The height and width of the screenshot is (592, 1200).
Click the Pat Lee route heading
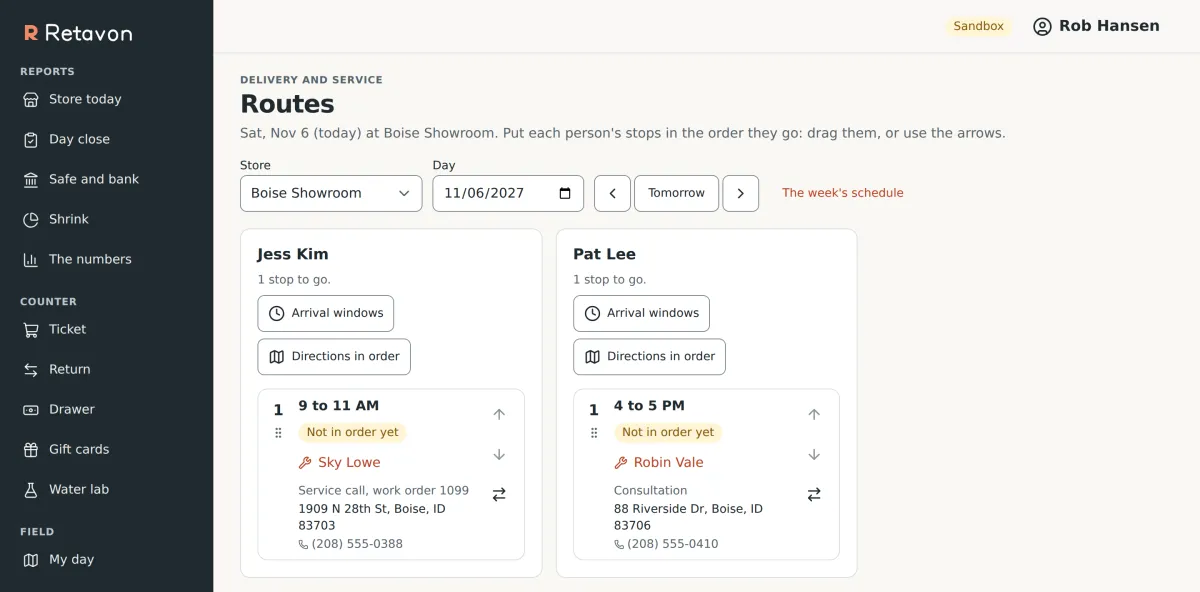pos(604,254)
